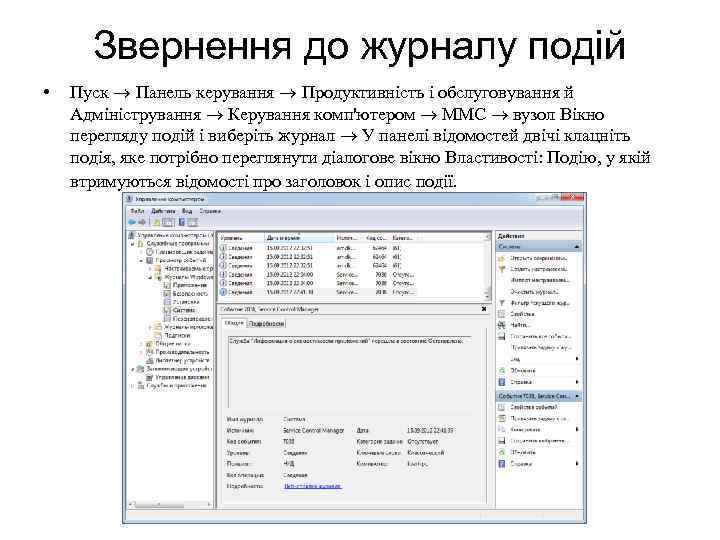Viewport: 720px width, 540px height.
Task: Click Привязать задачу к журналу action
Action: pos(540,348)
